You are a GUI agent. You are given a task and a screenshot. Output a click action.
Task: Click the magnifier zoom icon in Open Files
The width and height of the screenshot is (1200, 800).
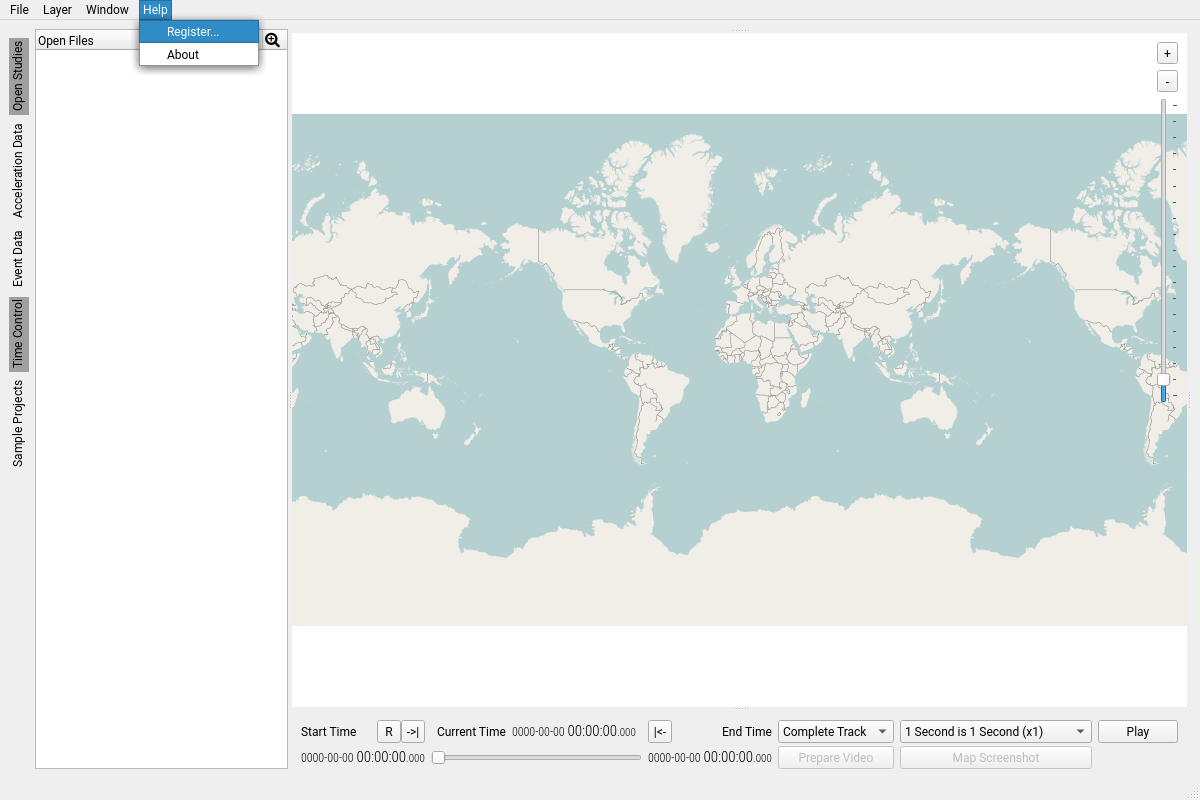[272, 40]
